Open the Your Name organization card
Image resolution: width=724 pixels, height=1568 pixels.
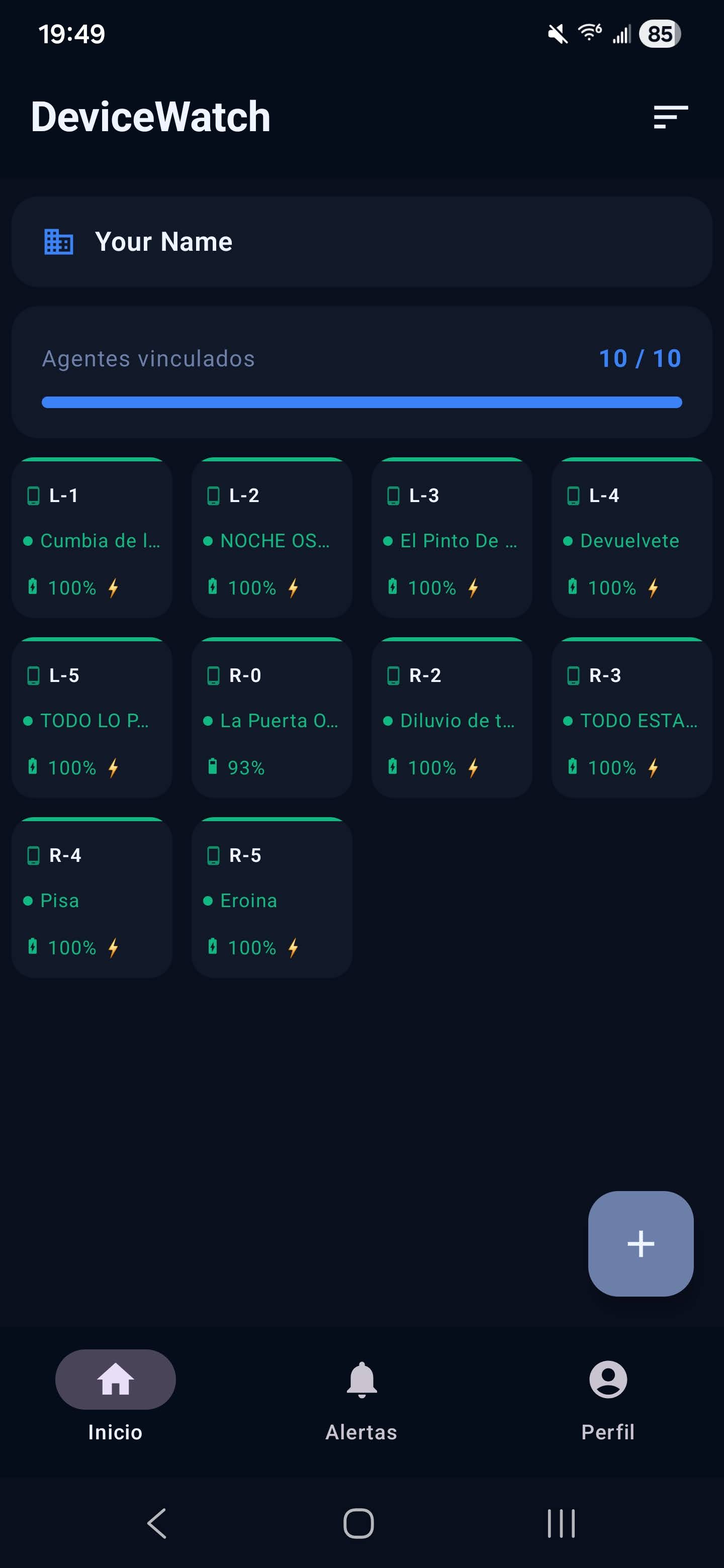(361, 242)
